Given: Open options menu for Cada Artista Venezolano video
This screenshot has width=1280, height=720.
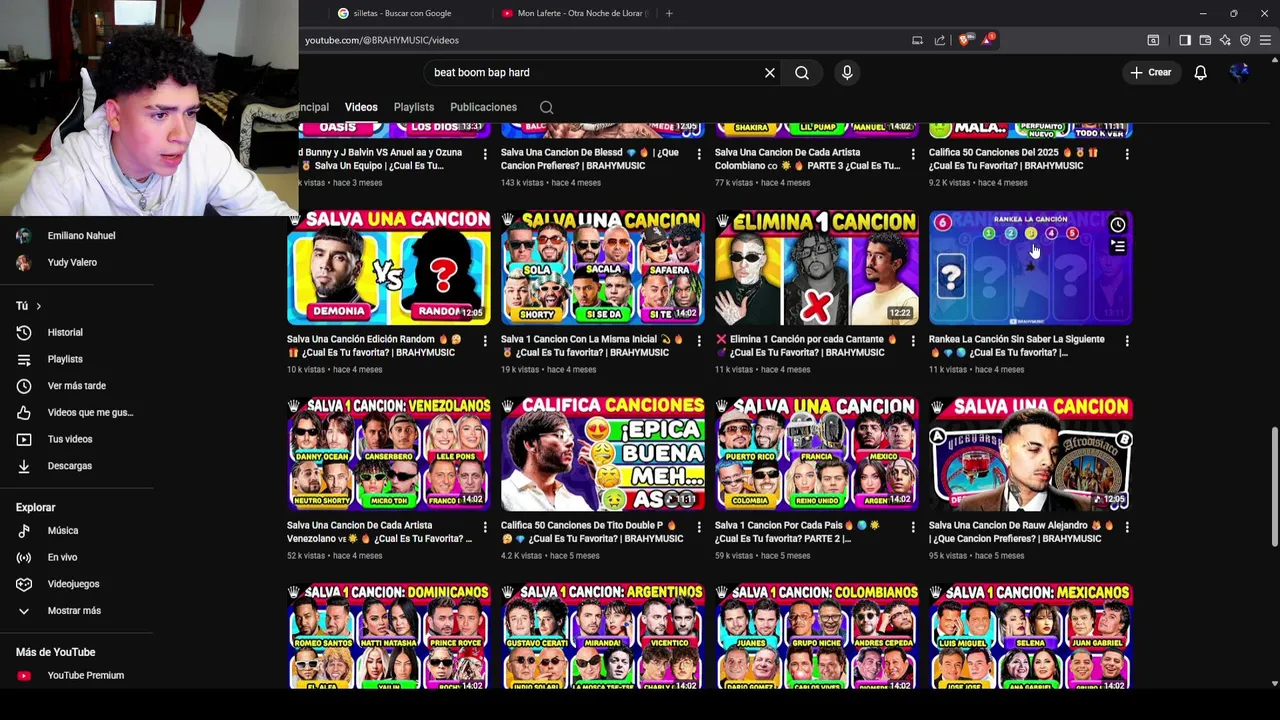Looking at the screenshot, I should 485,527.
